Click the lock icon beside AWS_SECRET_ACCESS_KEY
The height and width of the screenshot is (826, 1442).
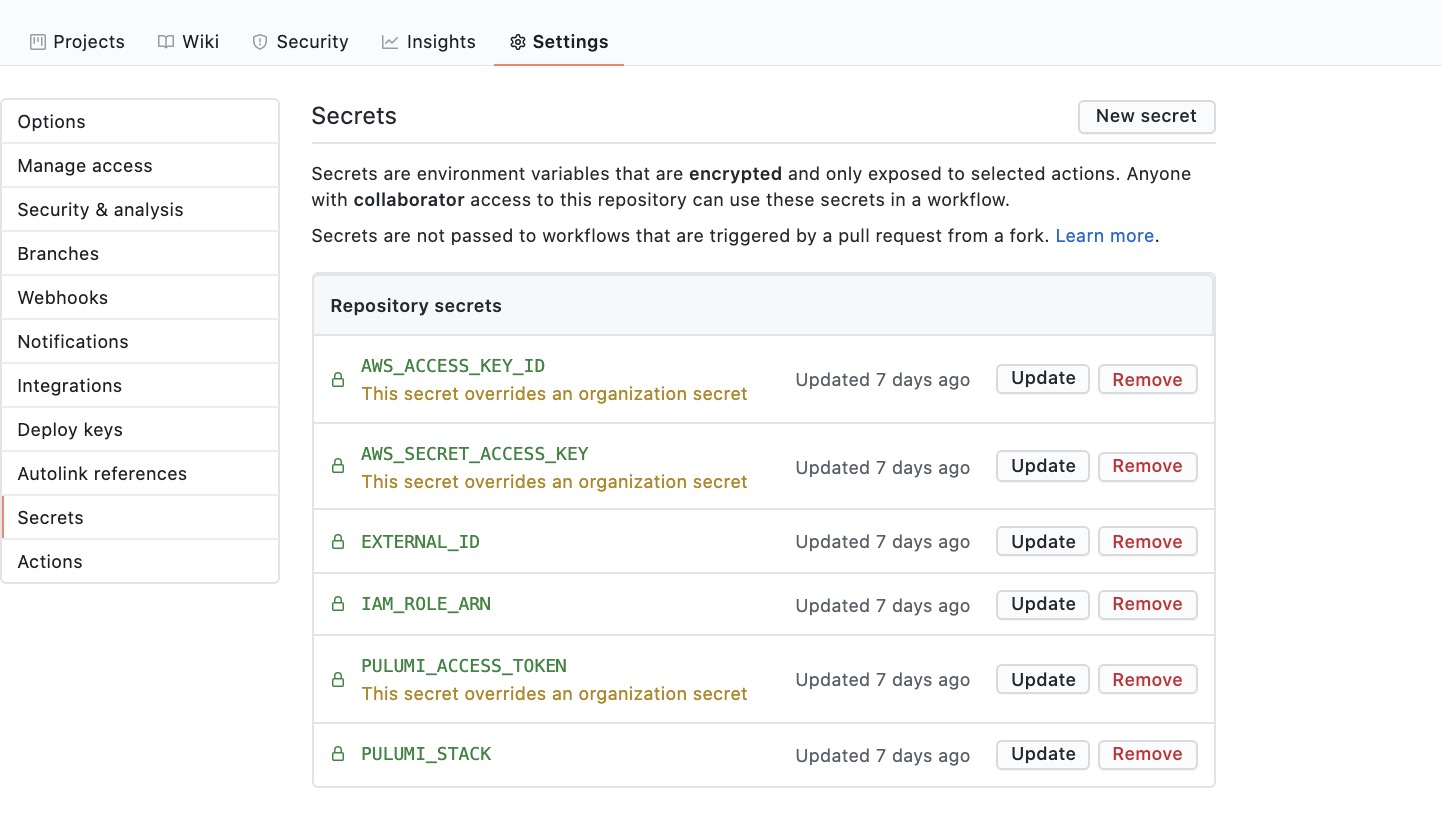click(338, 467)
